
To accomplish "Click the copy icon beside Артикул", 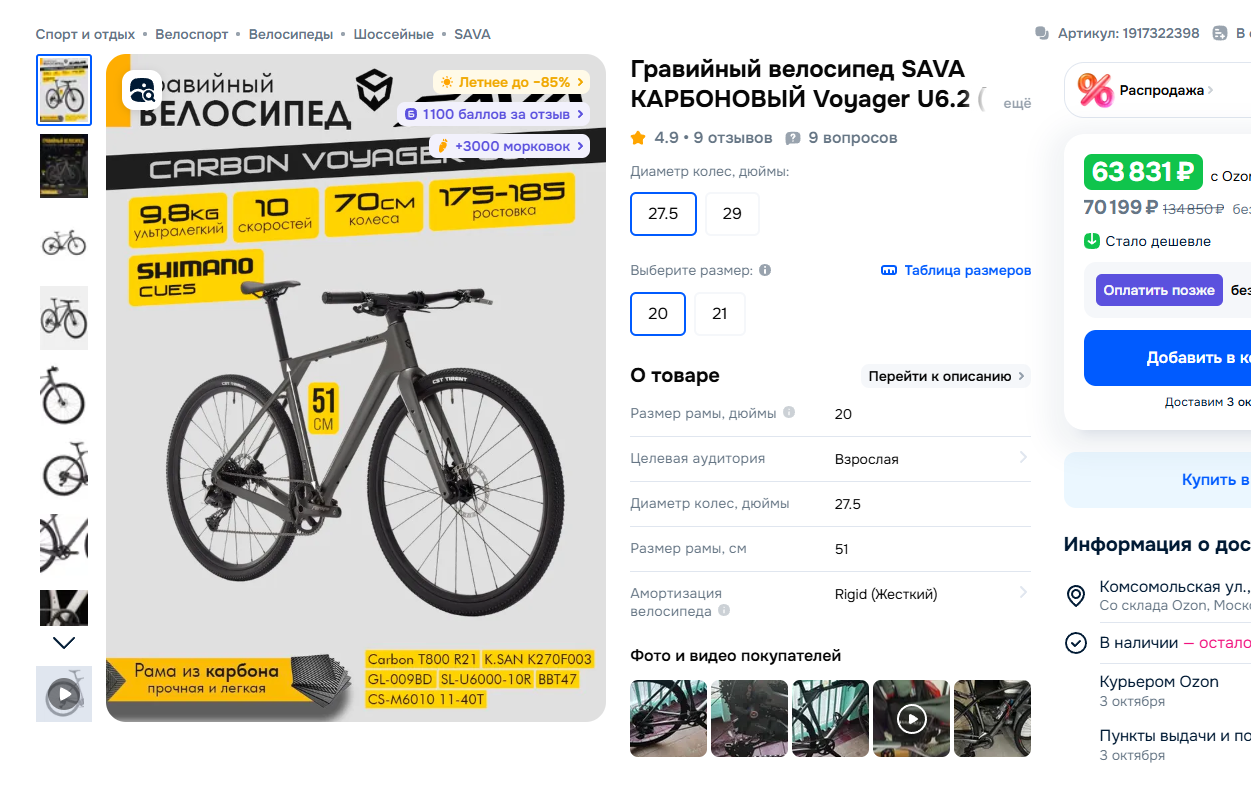I will pos(1042,34).
